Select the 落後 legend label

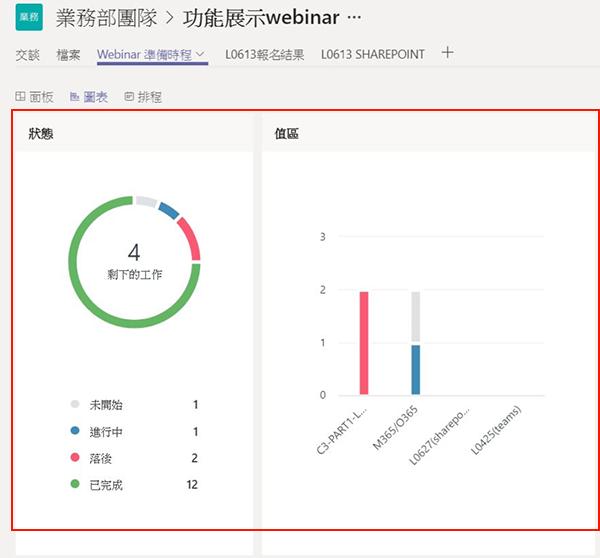[101, 458]
